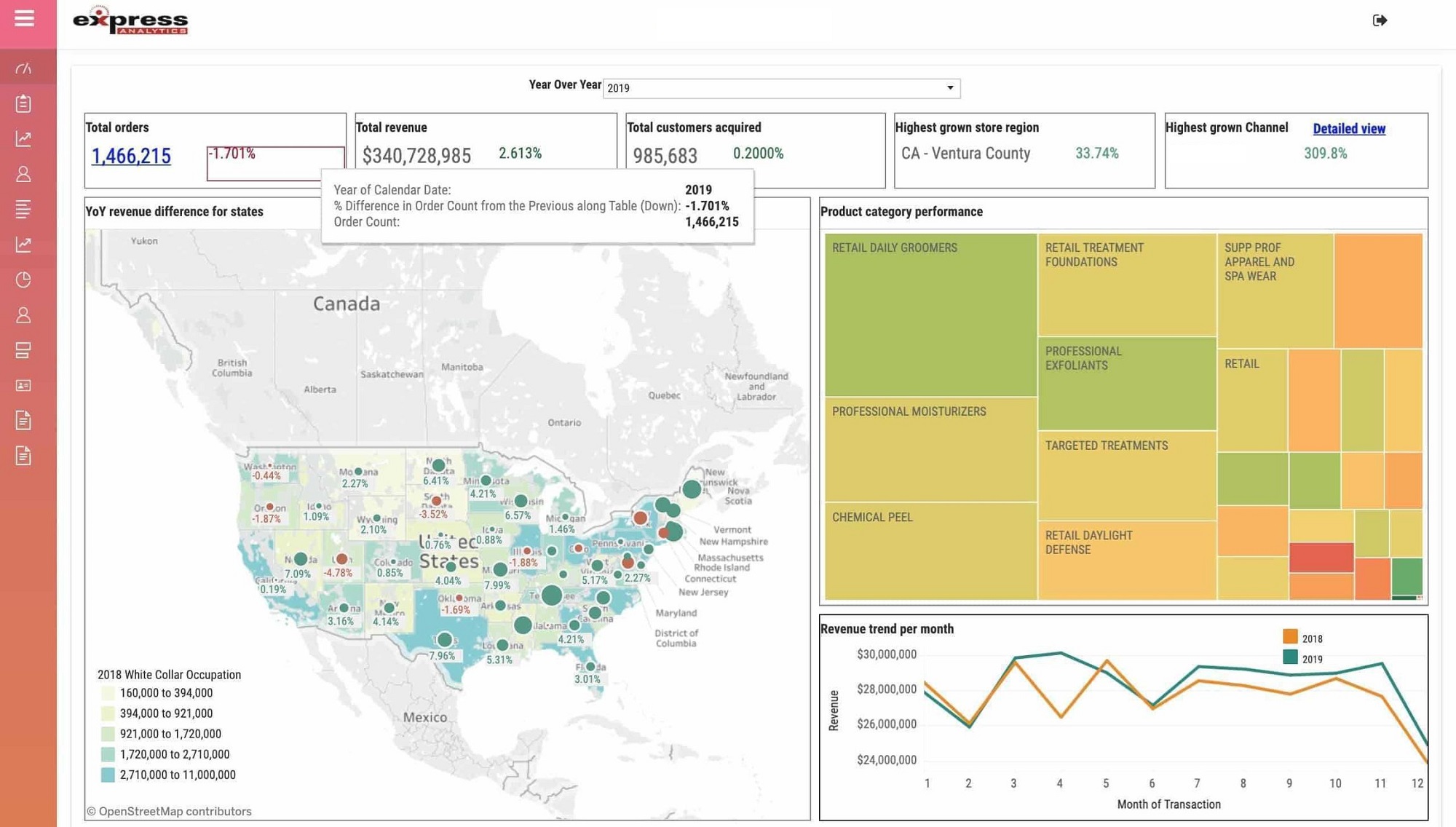Screen dimensions: 1456x827
Task: Click the Arizona 3.16% map label
Action: click(x=340, y=622)
